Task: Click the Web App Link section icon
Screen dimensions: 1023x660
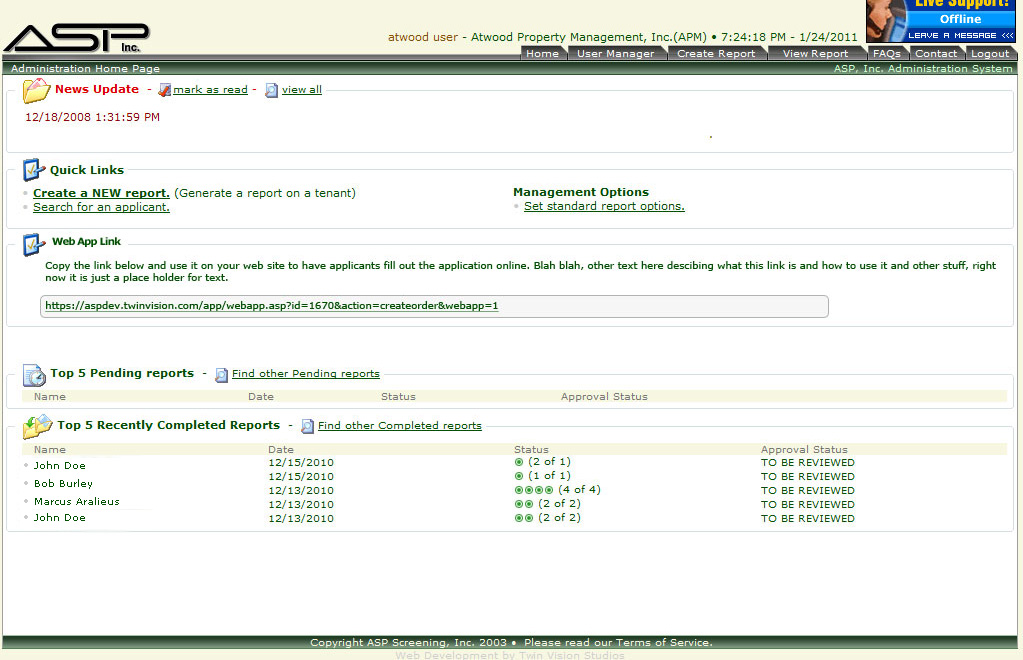Action: pos(33,245)
